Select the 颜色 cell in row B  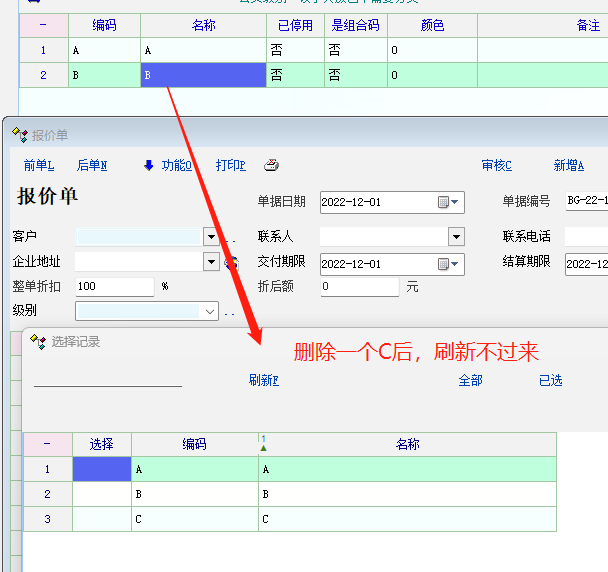click(x=431, y=74)
